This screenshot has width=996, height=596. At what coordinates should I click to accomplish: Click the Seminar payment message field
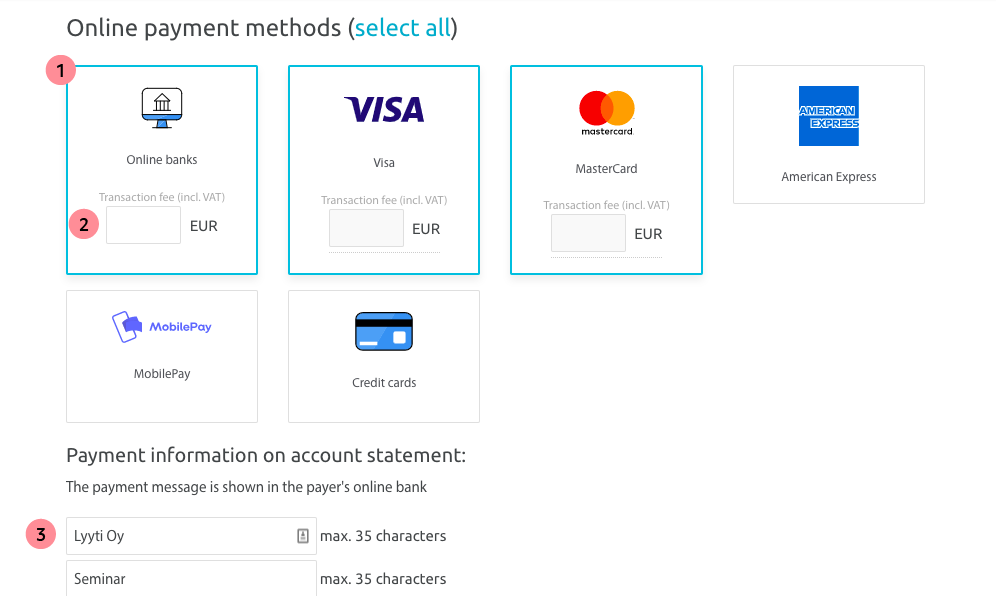(191, 578)
